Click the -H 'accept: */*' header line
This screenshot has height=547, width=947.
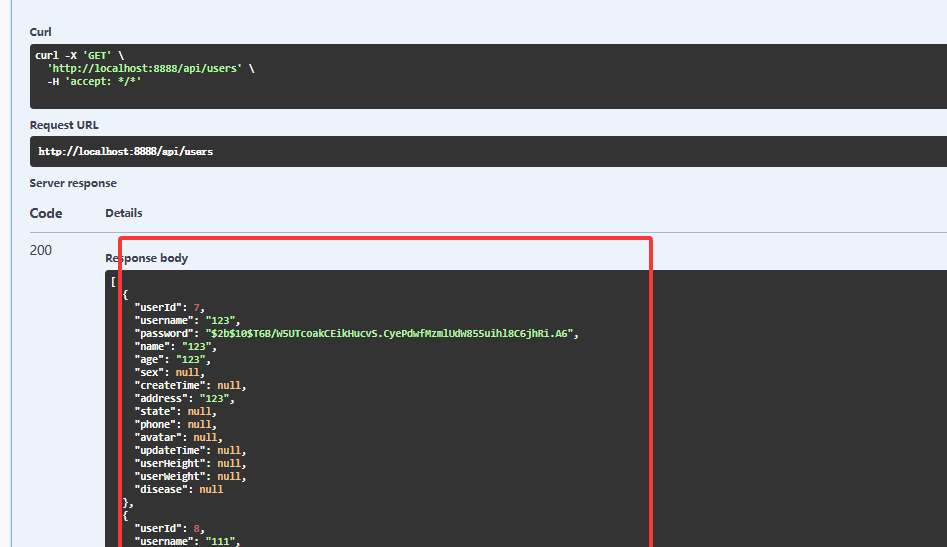point(94,82)
